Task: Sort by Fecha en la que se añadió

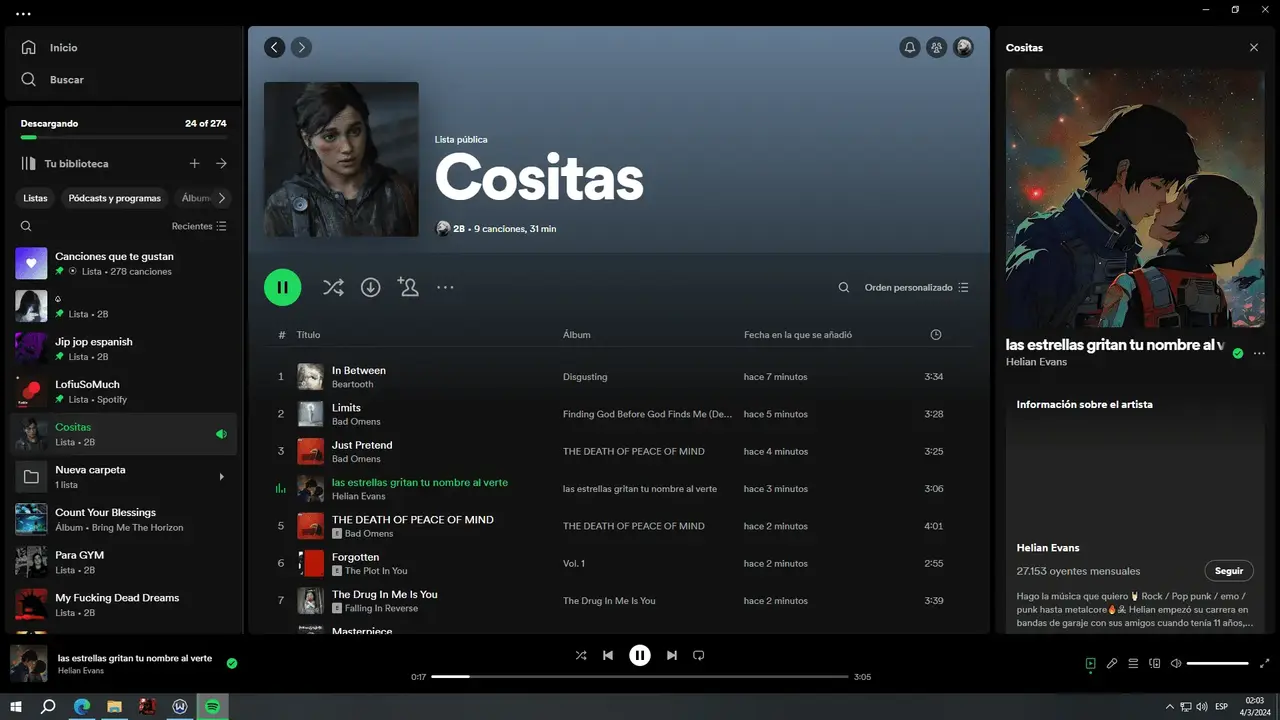Action: pos(798,335)
